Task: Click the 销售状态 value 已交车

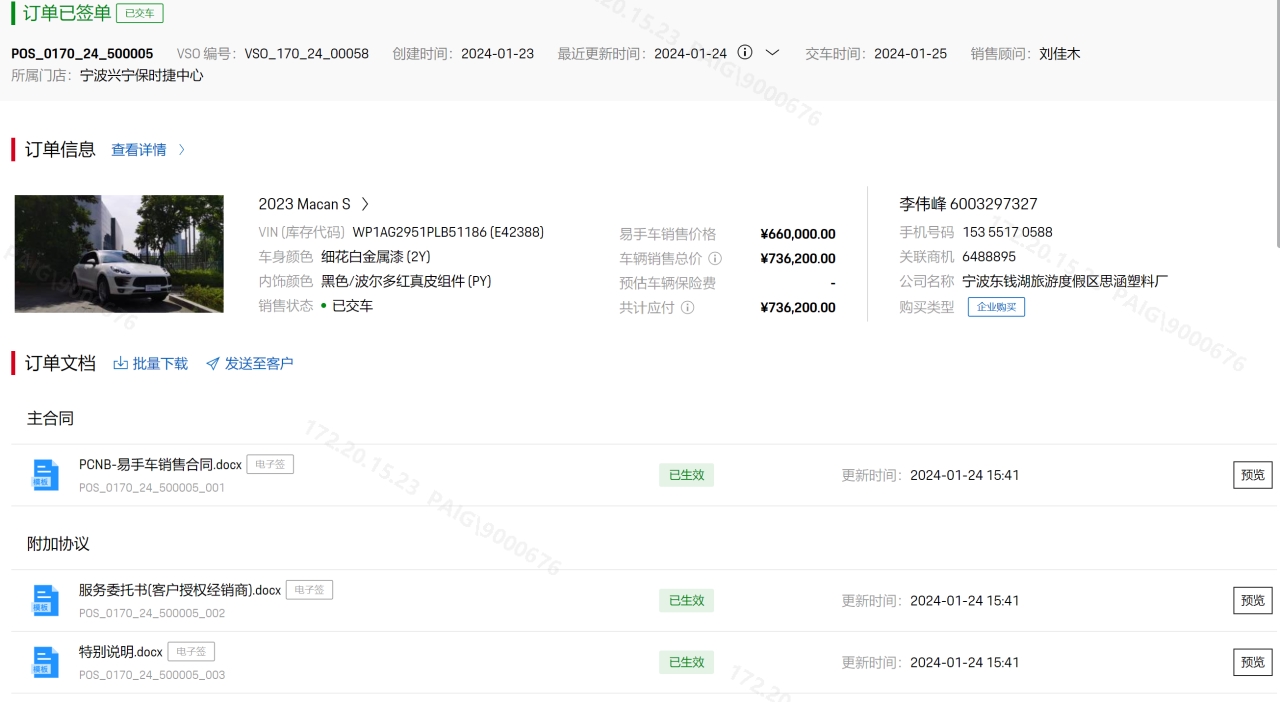Action: click(x=352, y=306)
